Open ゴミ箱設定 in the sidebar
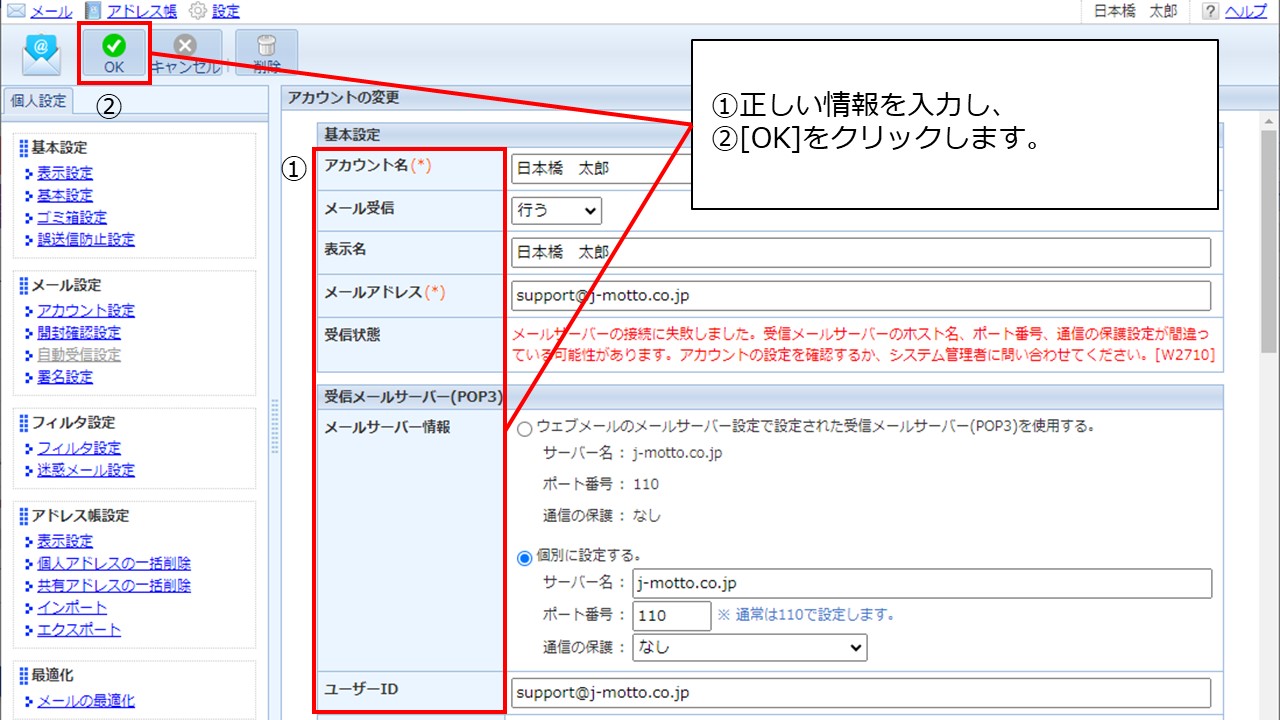The image size is (1280, 720). click(x=72, y=218)
